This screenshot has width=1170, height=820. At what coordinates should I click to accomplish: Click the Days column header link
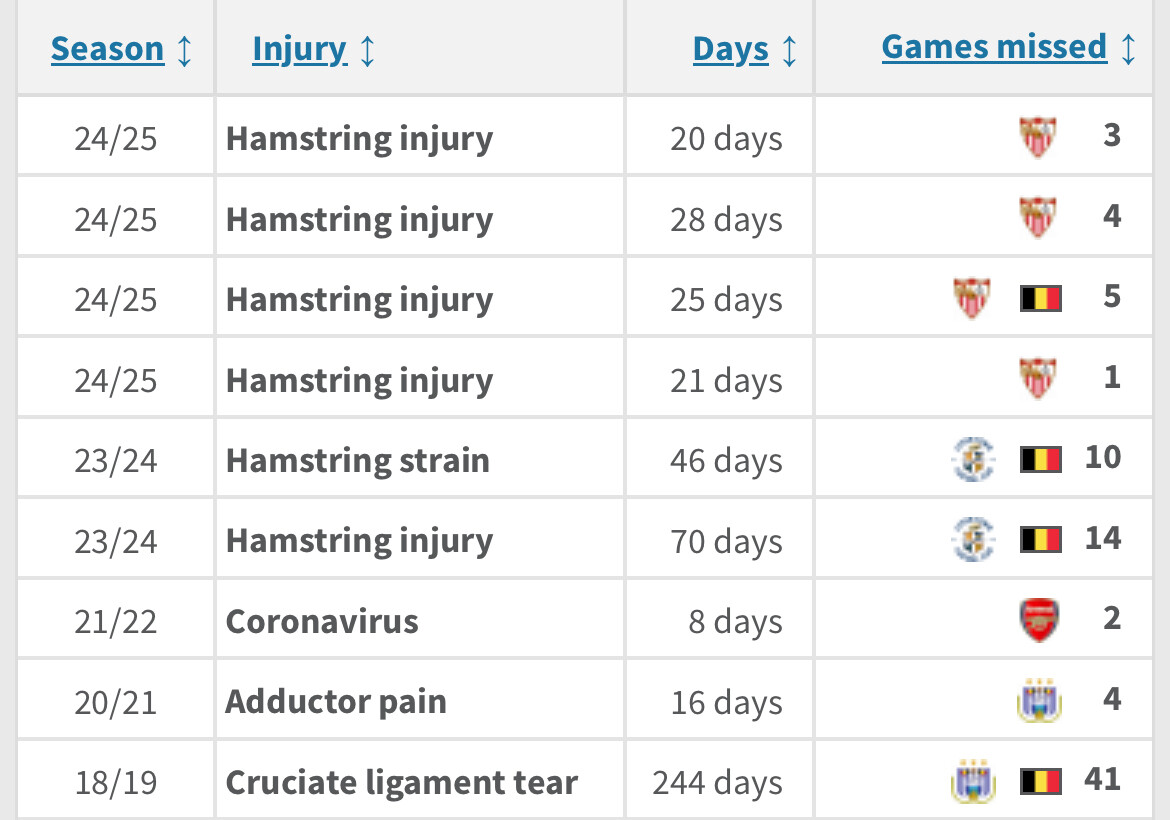click(731, 50)
